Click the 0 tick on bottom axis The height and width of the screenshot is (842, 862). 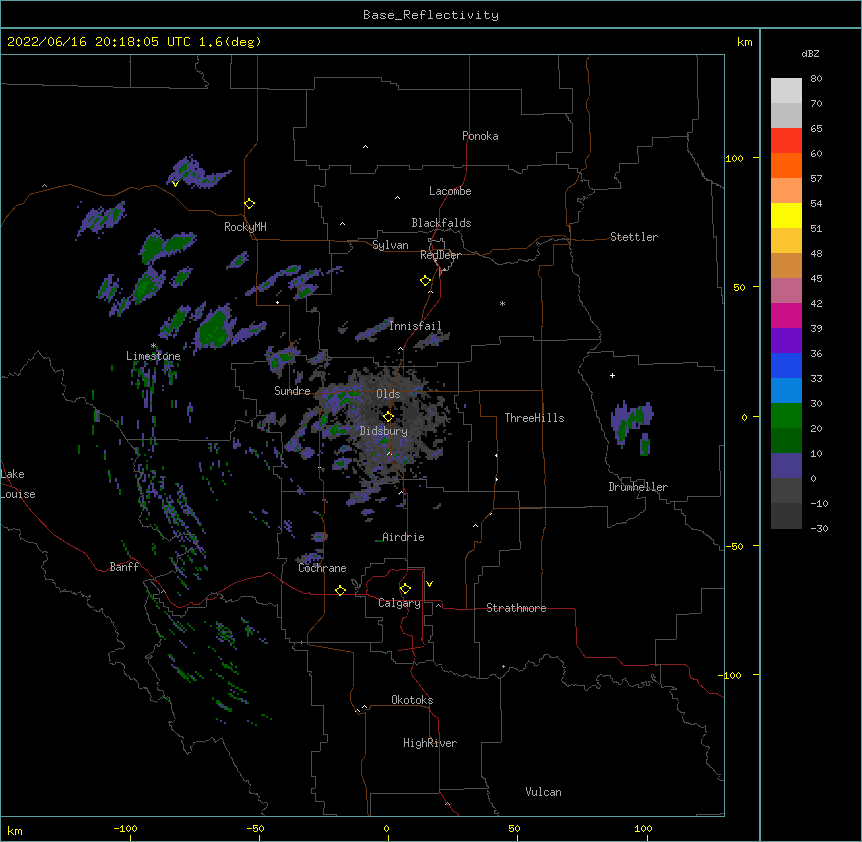386,828
